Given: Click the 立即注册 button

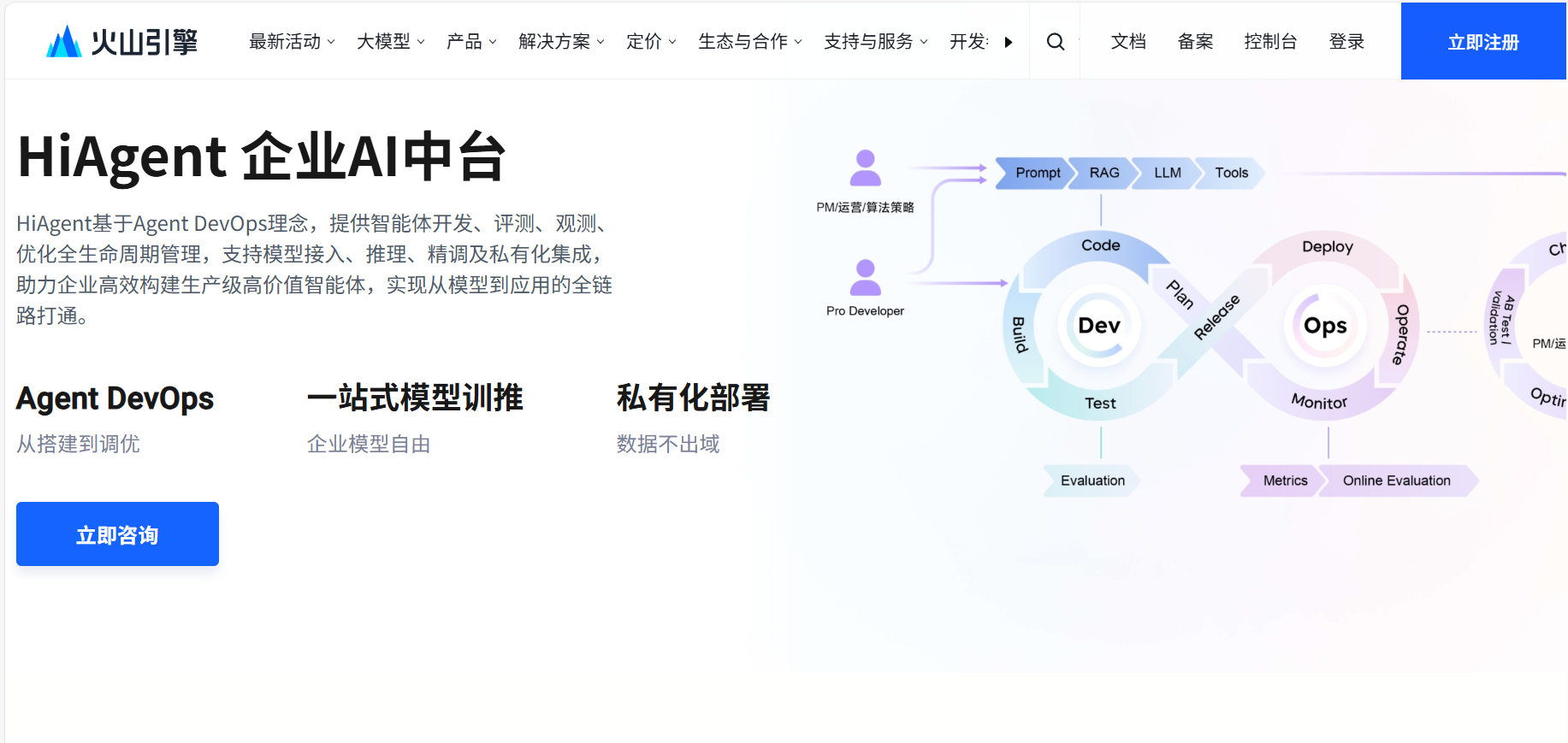Looking at the screenshot, I should pos(1483,42).
